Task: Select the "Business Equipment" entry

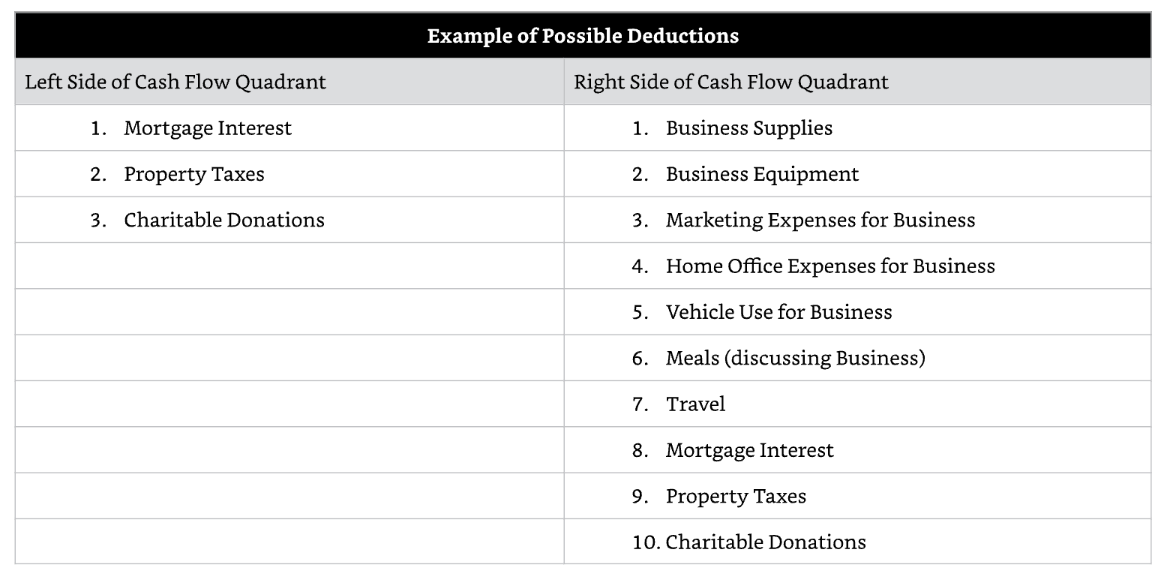Action: pos(762,174)
